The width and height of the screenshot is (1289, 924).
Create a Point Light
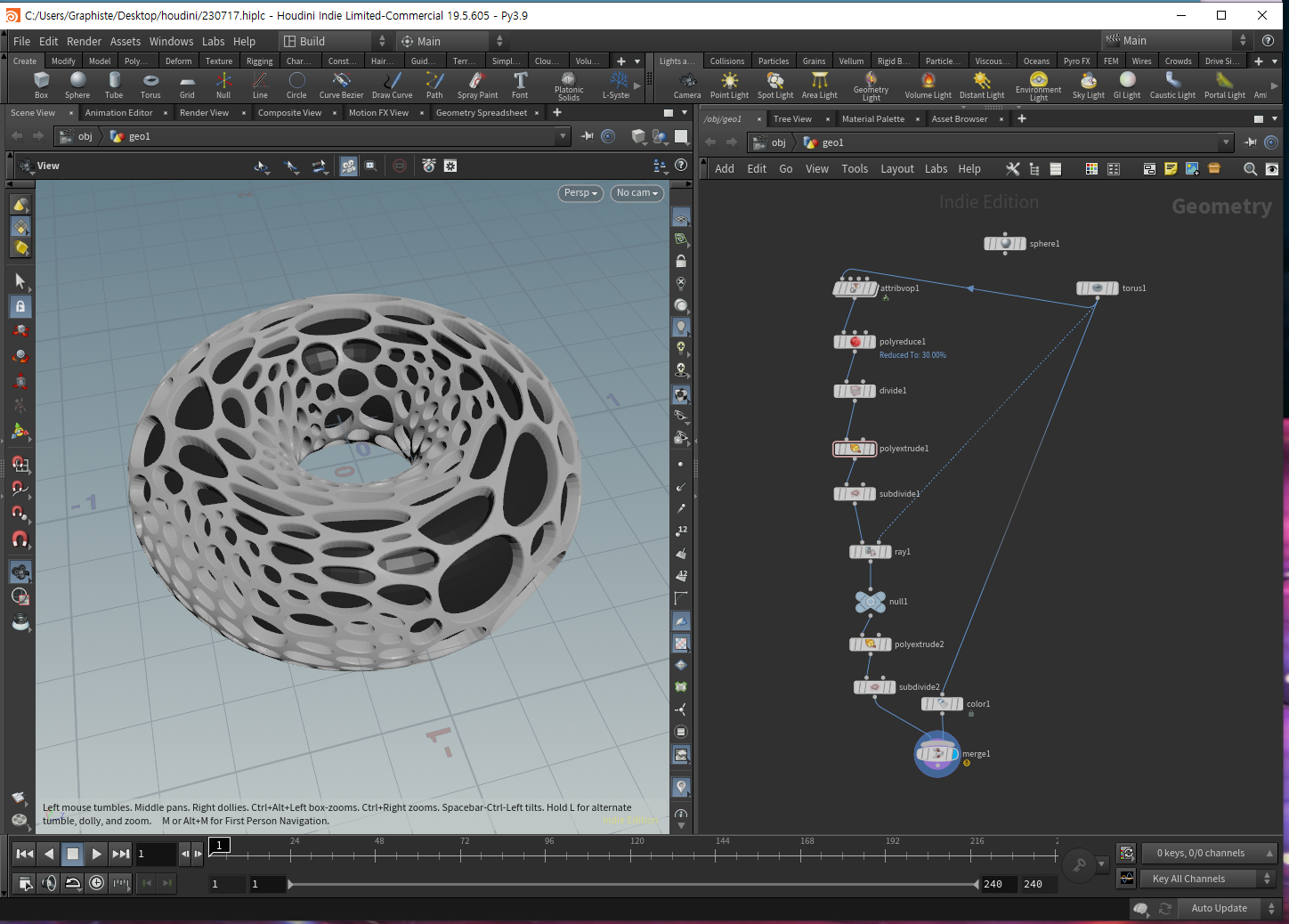[729, 85]
